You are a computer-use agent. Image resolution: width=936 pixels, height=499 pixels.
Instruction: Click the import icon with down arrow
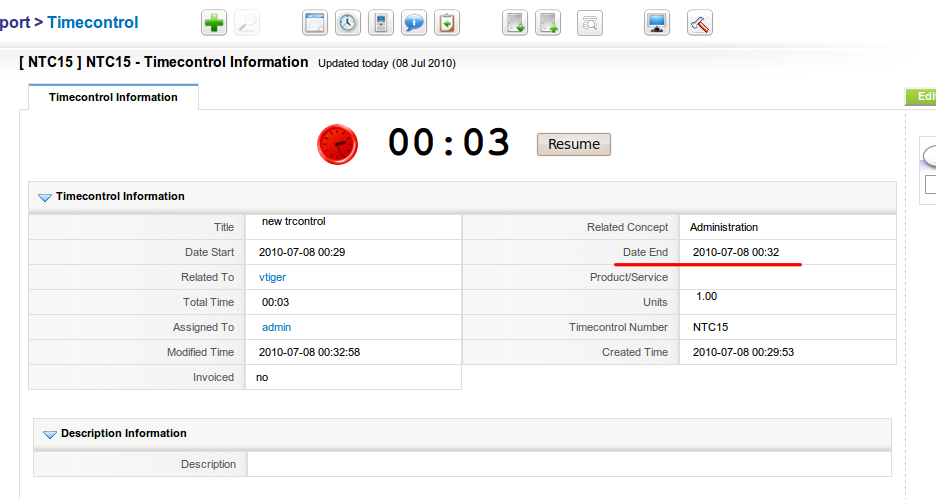pos(514,23)
